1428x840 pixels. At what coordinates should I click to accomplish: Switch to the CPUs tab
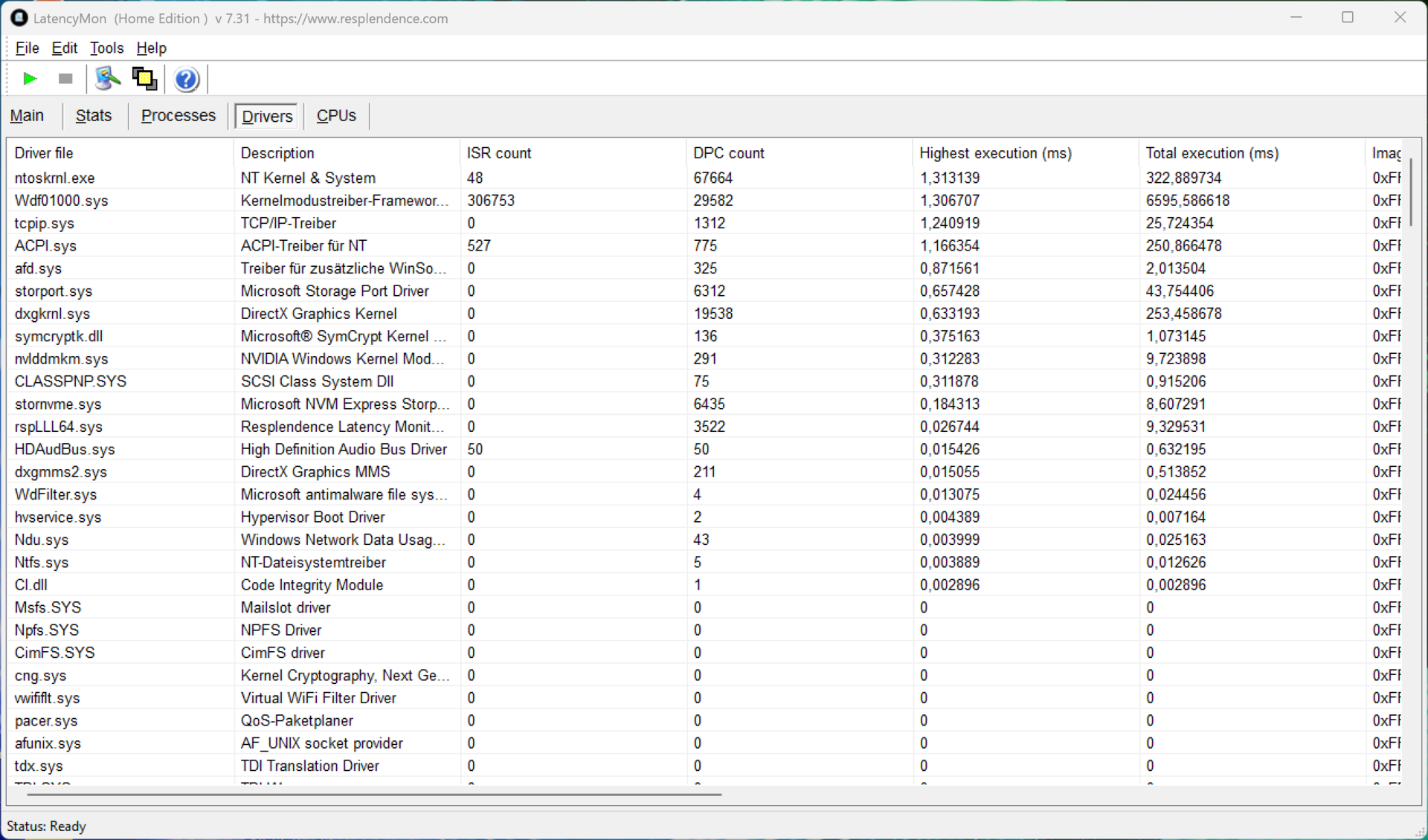336,116
